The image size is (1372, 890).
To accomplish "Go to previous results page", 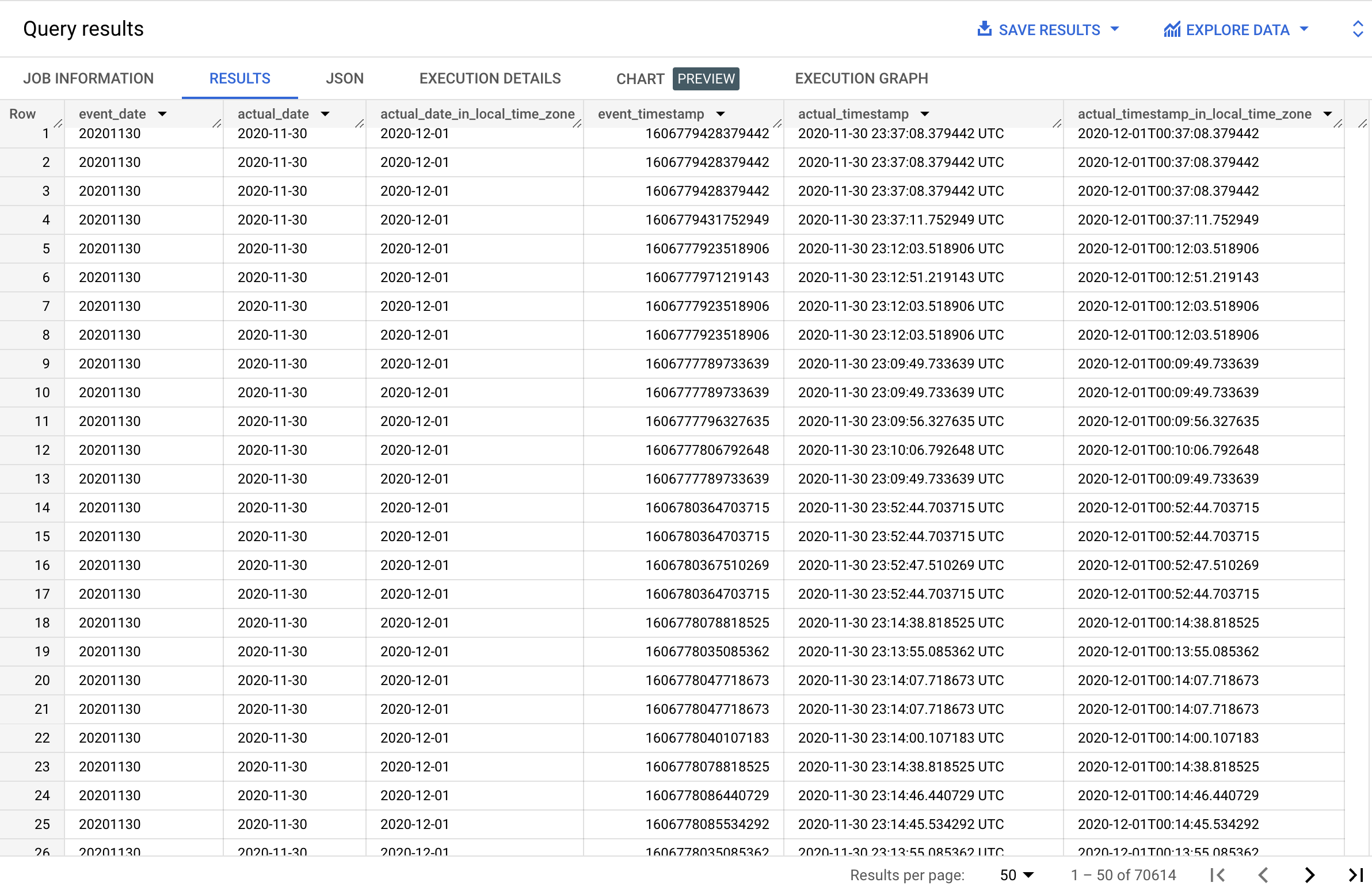I will click(1264, 875).
